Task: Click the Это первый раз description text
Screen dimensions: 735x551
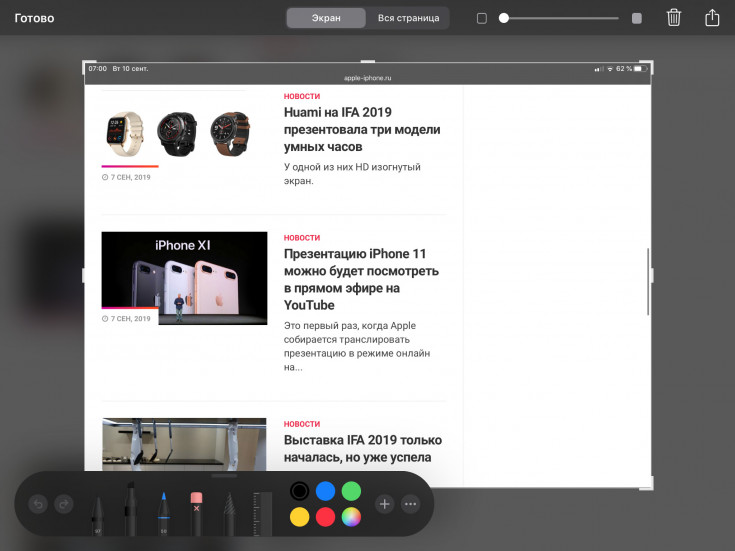Action: tap(357, 346)
